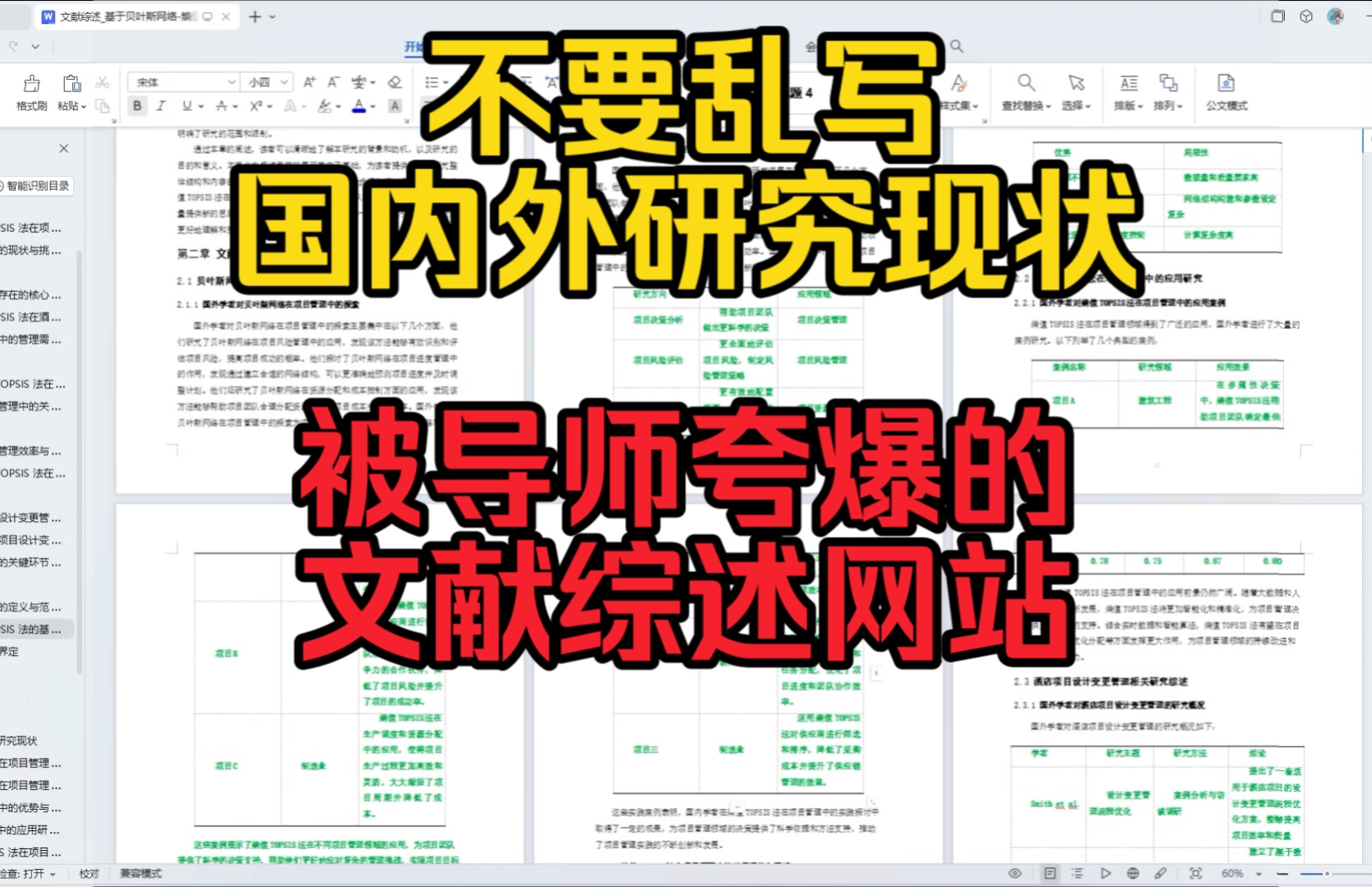The image size is (1372, 887).
Task: Click the font color A swatch
Action: pos(358,105)
